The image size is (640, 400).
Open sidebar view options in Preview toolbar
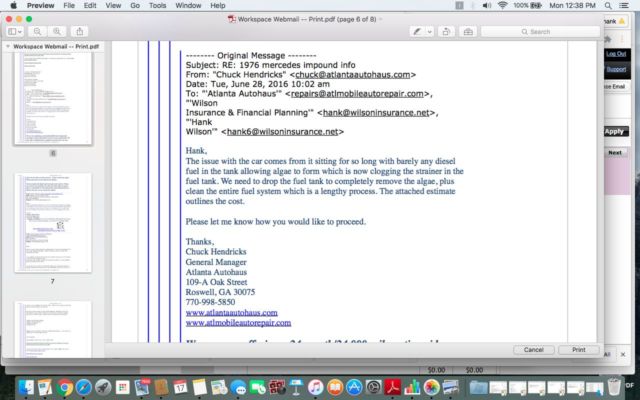(x=15, y=31)
